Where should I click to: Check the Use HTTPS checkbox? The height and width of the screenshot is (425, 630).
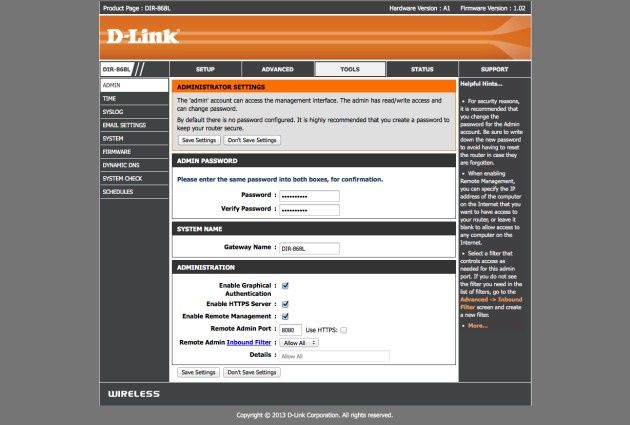pyautogui.click(x=344, y=330)
